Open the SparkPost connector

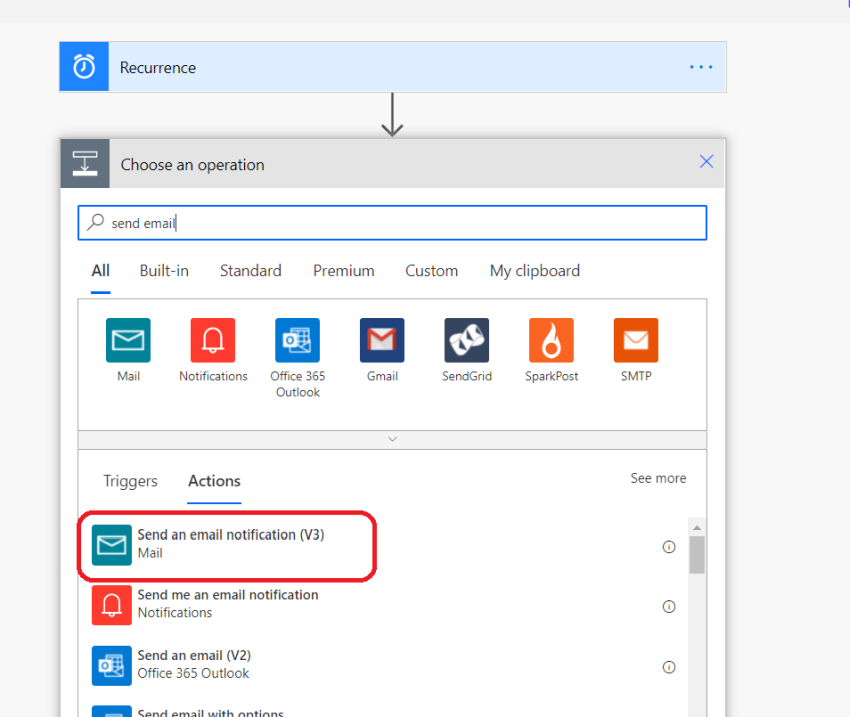click(551, 339)
